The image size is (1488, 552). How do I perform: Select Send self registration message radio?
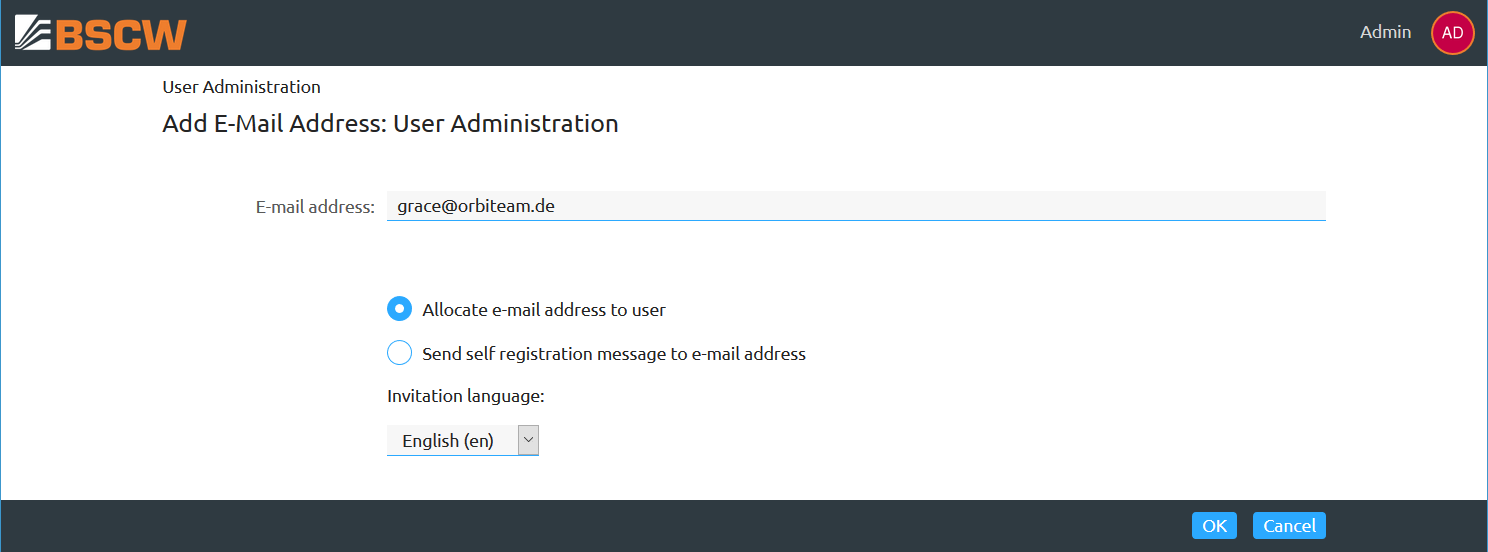(399, 353)
